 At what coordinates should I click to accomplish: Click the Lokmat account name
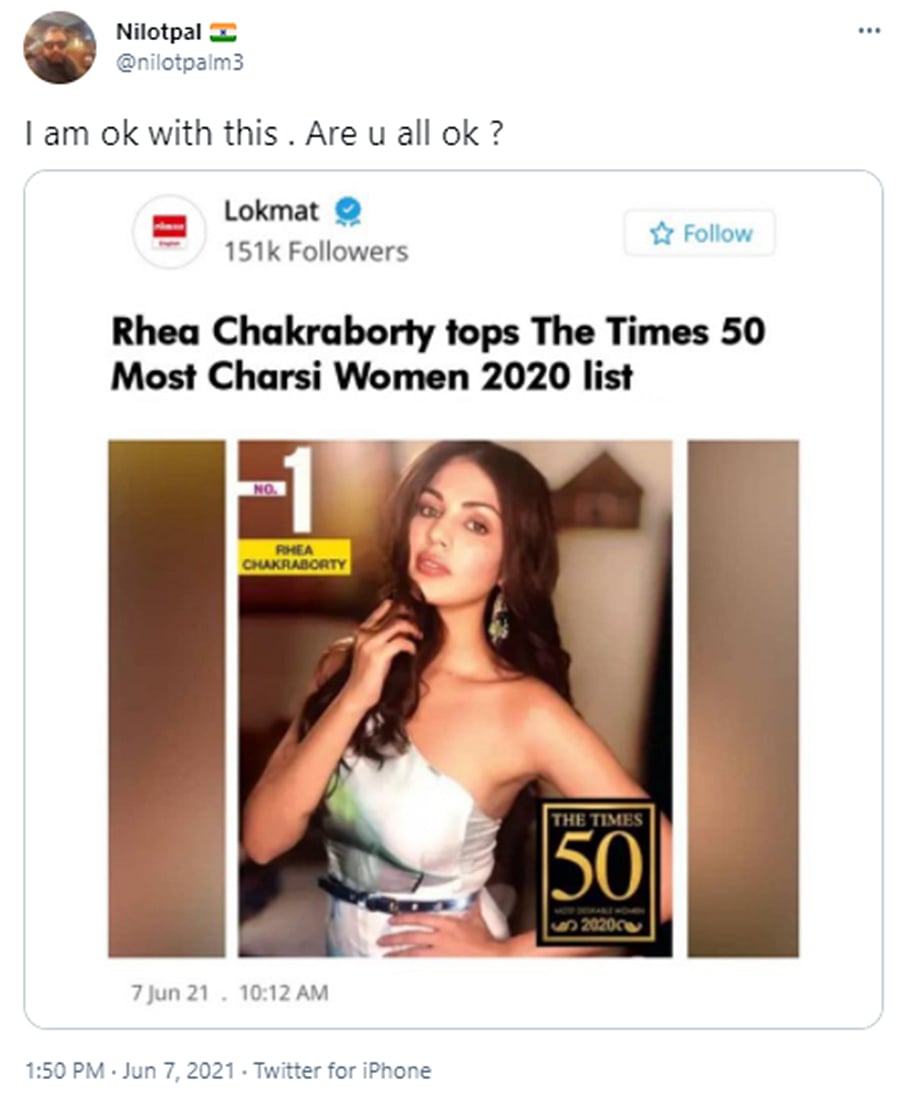[272, 212]
